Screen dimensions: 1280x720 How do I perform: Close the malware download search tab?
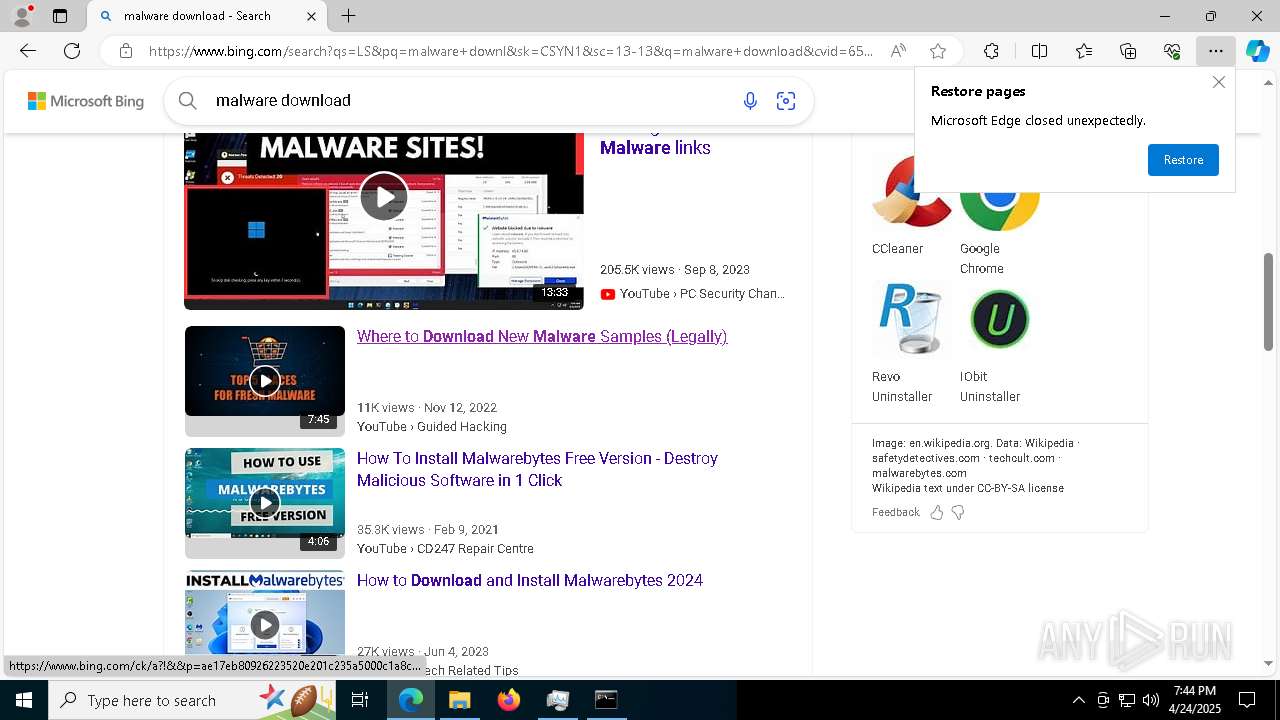(311, 16)
